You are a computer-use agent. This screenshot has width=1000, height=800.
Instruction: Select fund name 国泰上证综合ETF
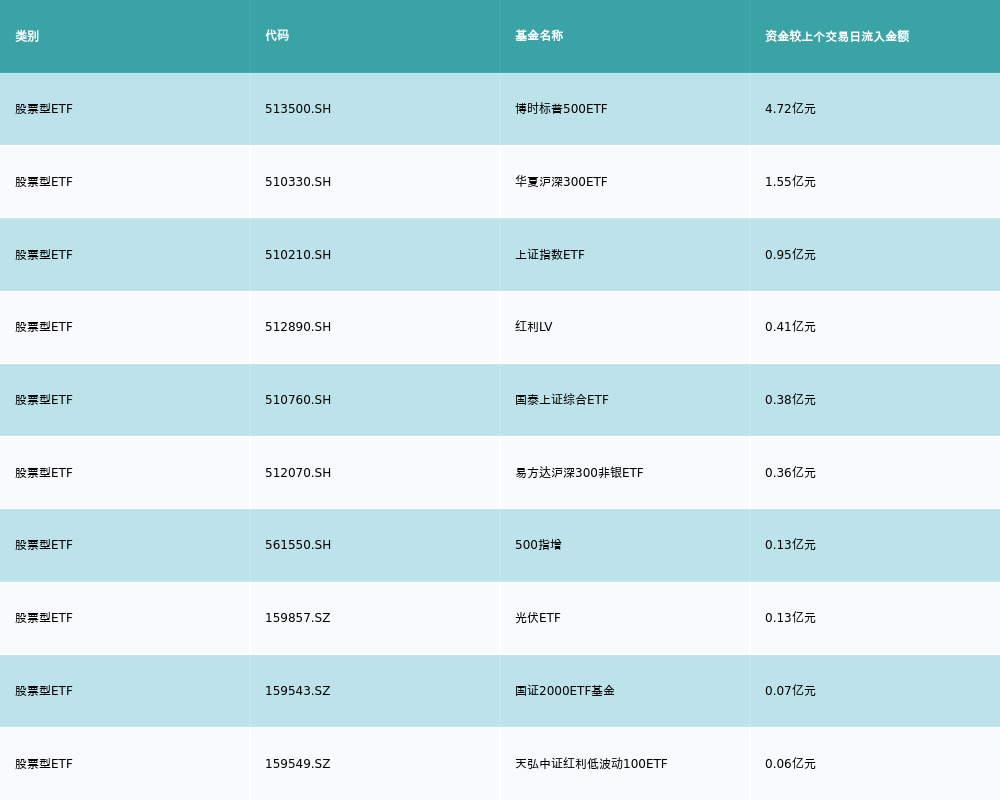pos(562,400)
